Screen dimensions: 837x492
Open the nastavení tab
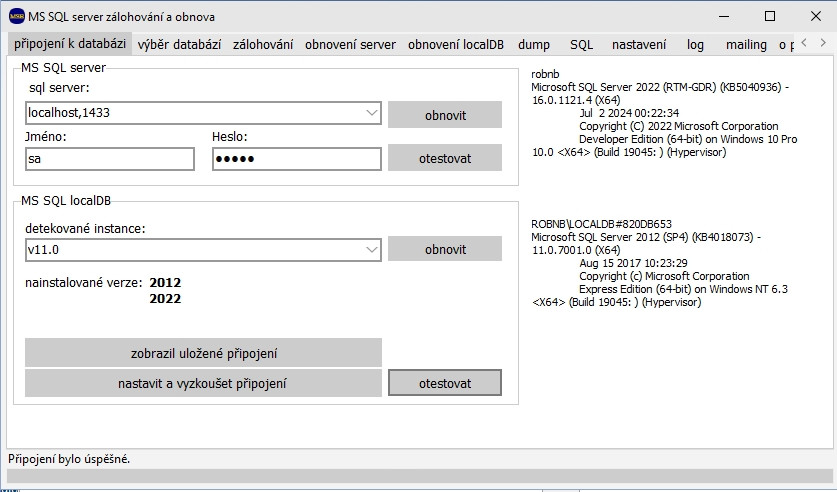click(x=639, y=45)
